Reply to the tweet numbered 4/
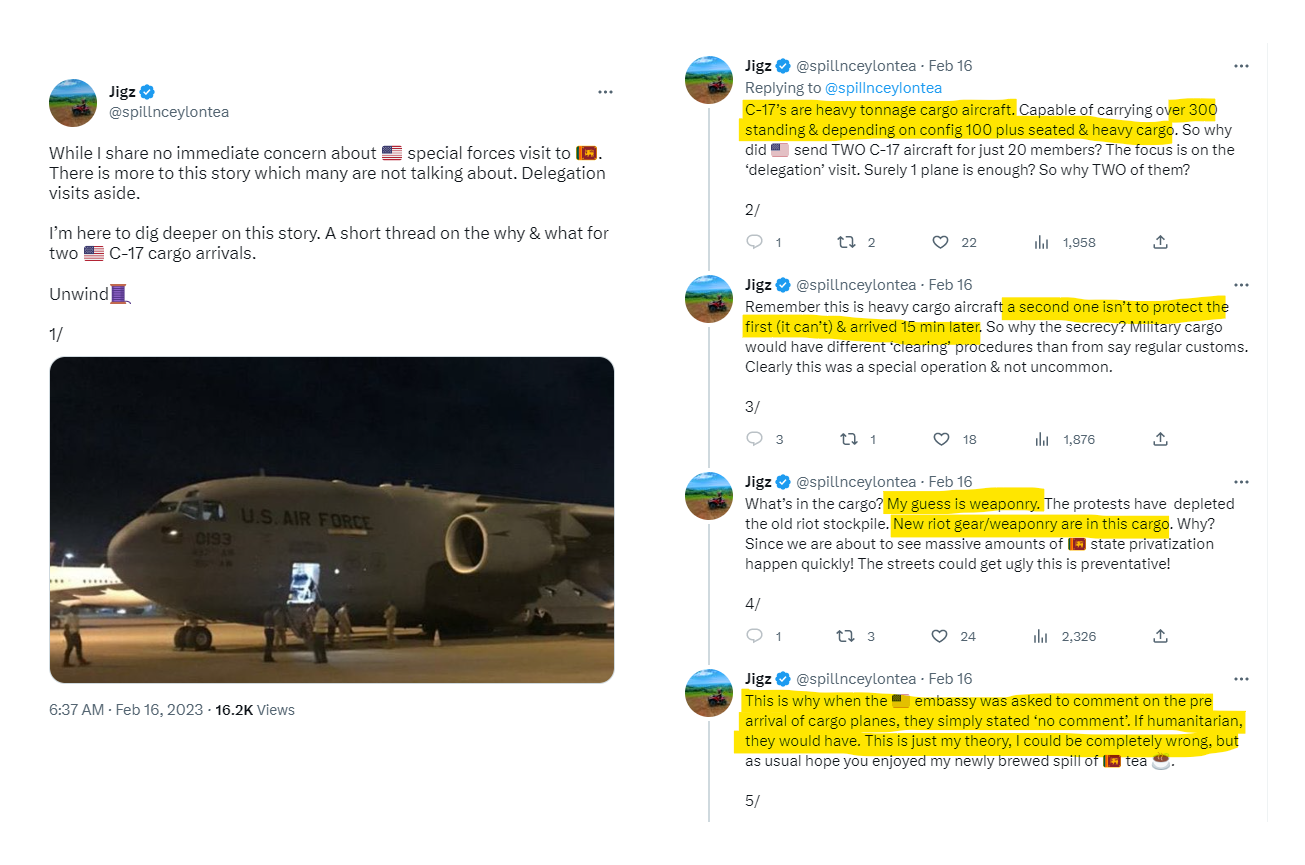Screen dimensions: 1305x865 click(x=755, y=636)
